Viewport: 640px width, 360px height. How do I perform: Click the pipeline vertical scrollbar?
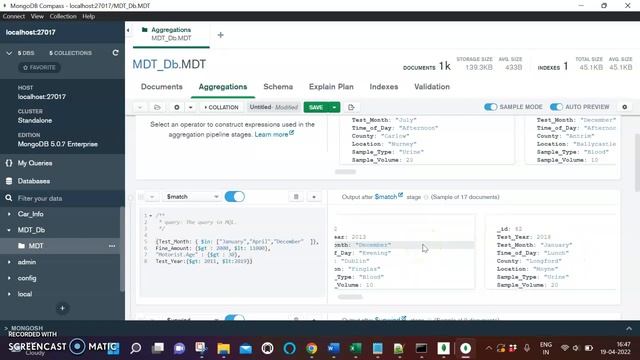coord(637,163)
